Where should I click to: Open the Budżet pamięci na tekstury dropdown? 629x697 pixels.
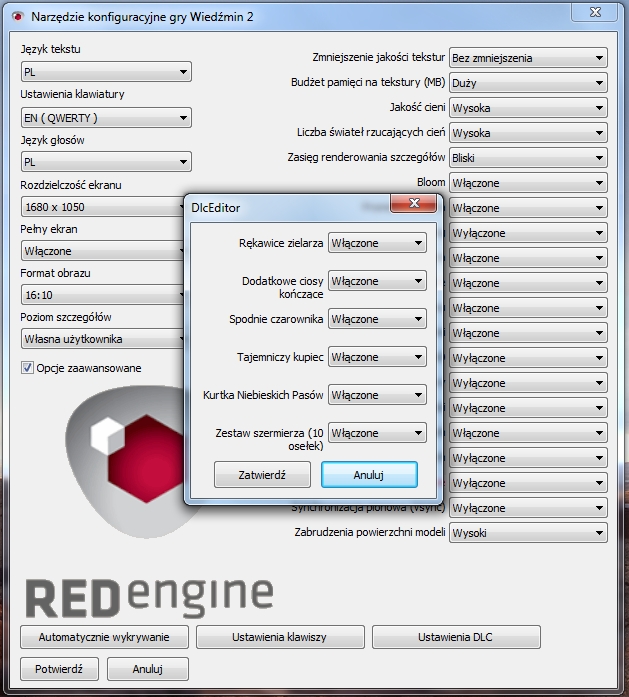(x=528, y=83)
